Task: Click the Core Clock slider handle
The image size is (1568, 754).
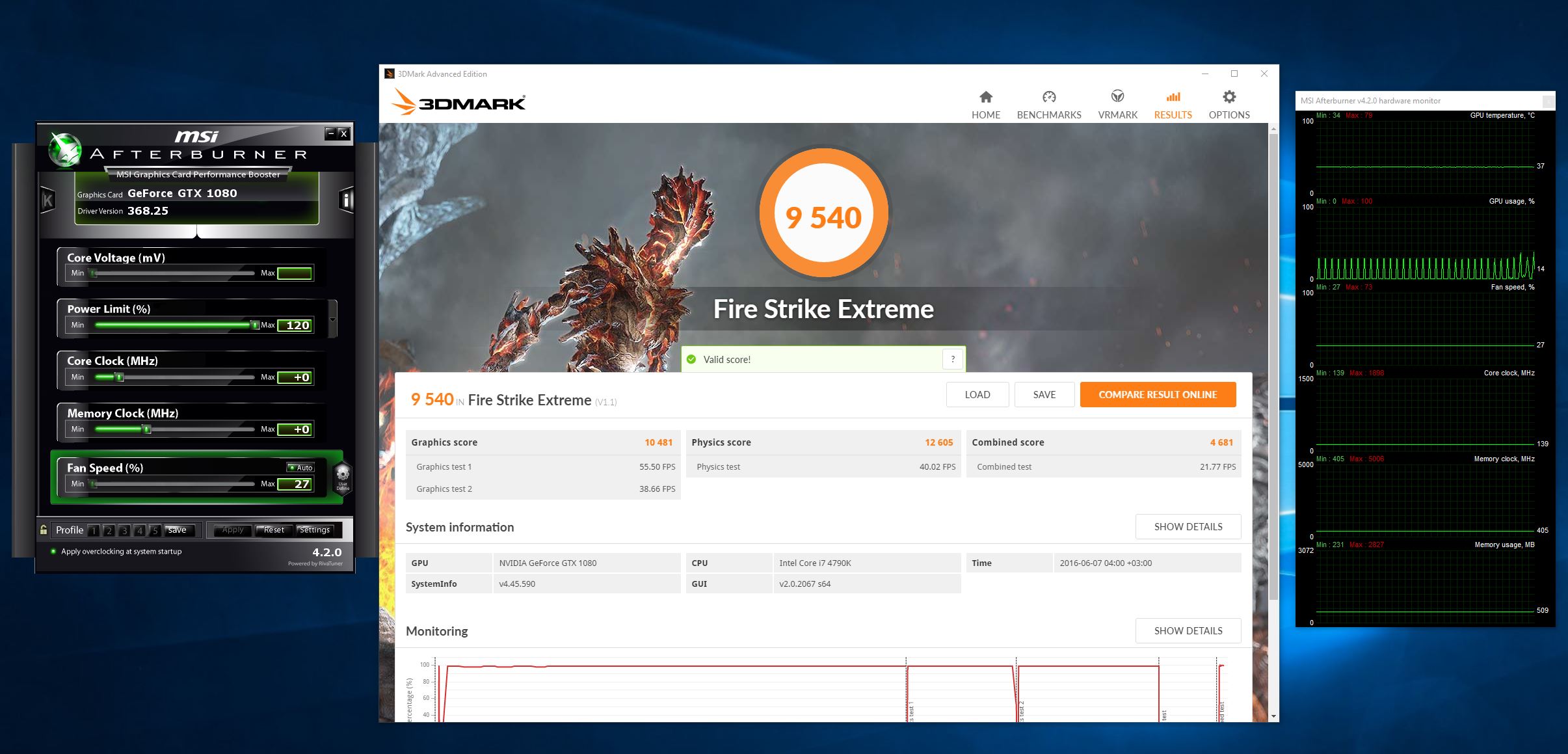Action: pos(119,377)
